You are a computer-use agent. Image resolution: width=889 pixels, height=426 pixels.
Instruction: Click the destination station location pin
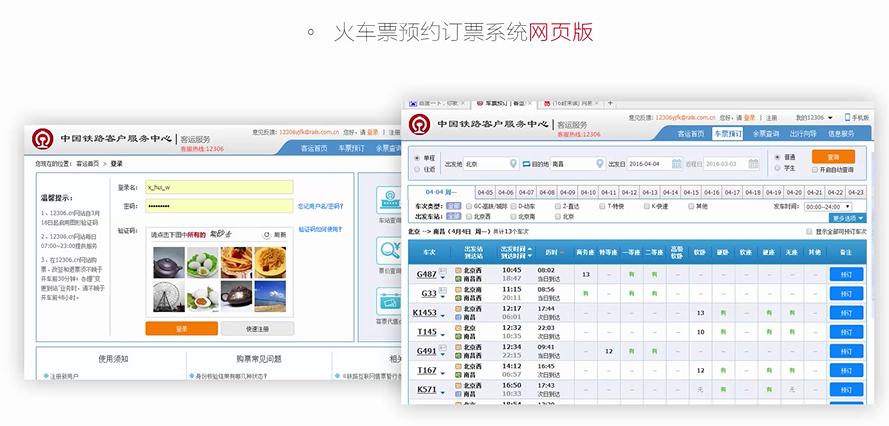600,163
